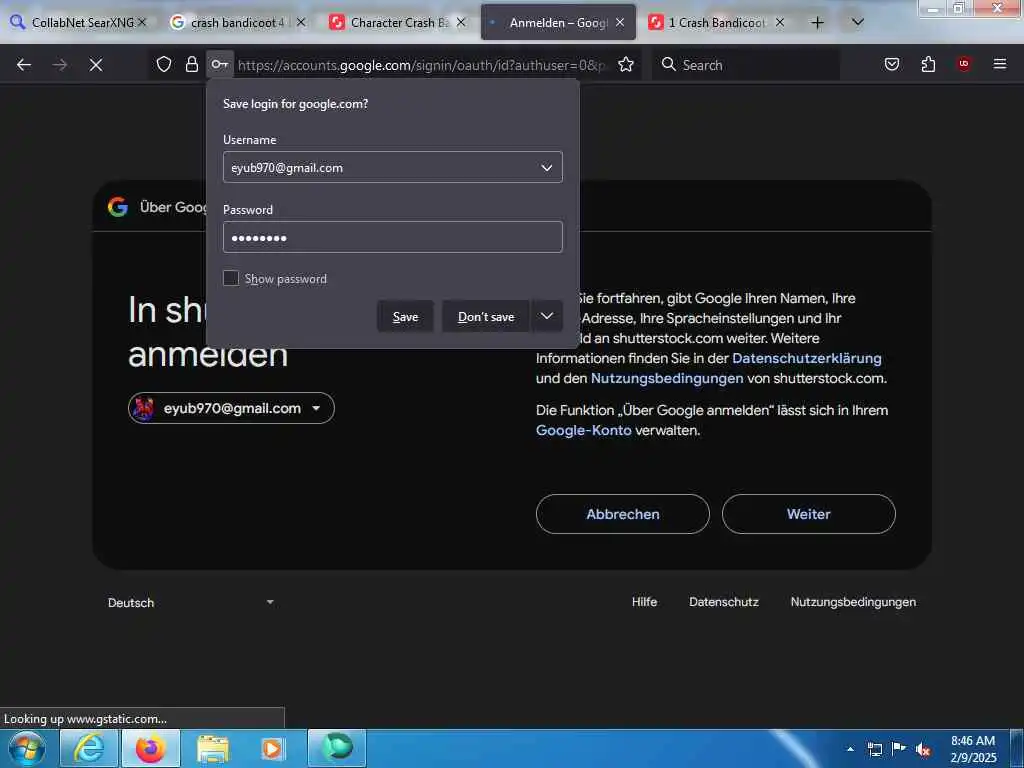Close the CollabNet SearXNG tab

[x=142, y=22]
